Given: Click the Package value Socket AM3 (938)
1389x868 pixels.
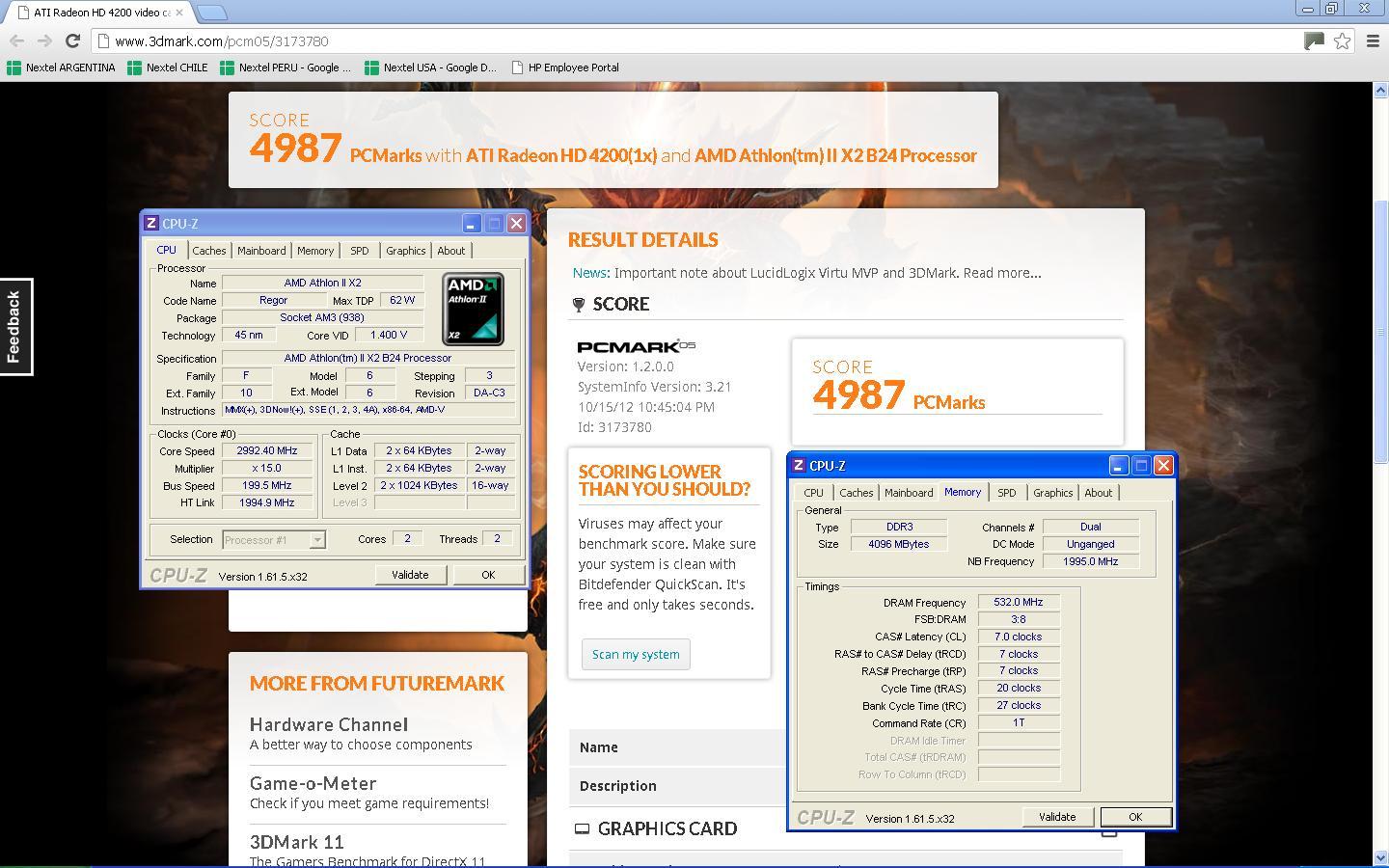Looking at the screenshot, I should click(x=322, y=317).
